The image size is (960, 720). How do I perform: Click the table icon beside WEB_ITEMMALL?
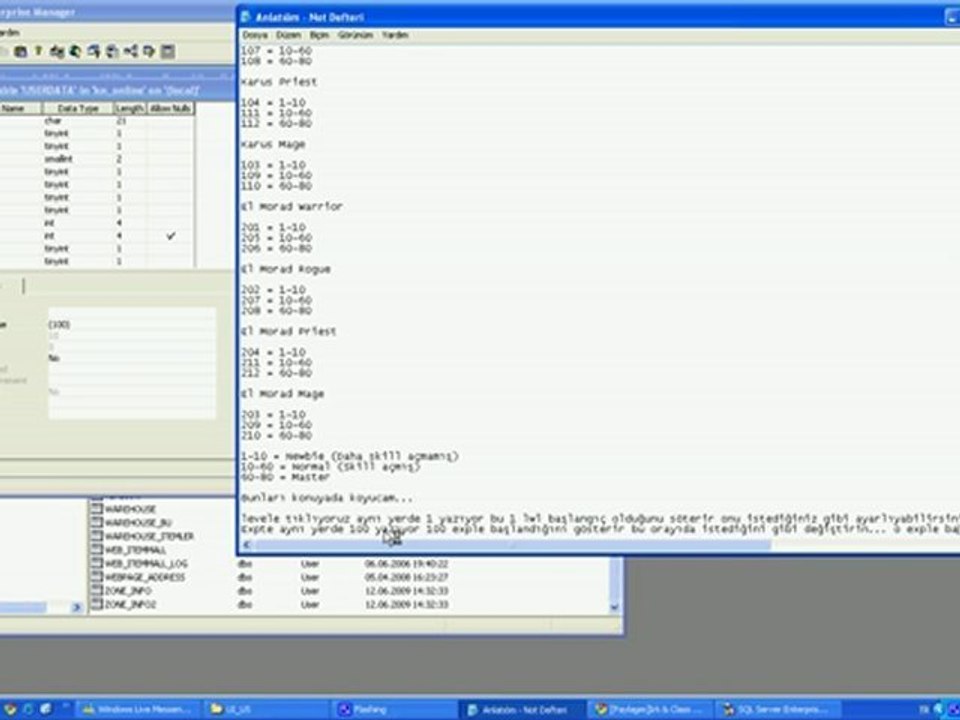[97, 549]
